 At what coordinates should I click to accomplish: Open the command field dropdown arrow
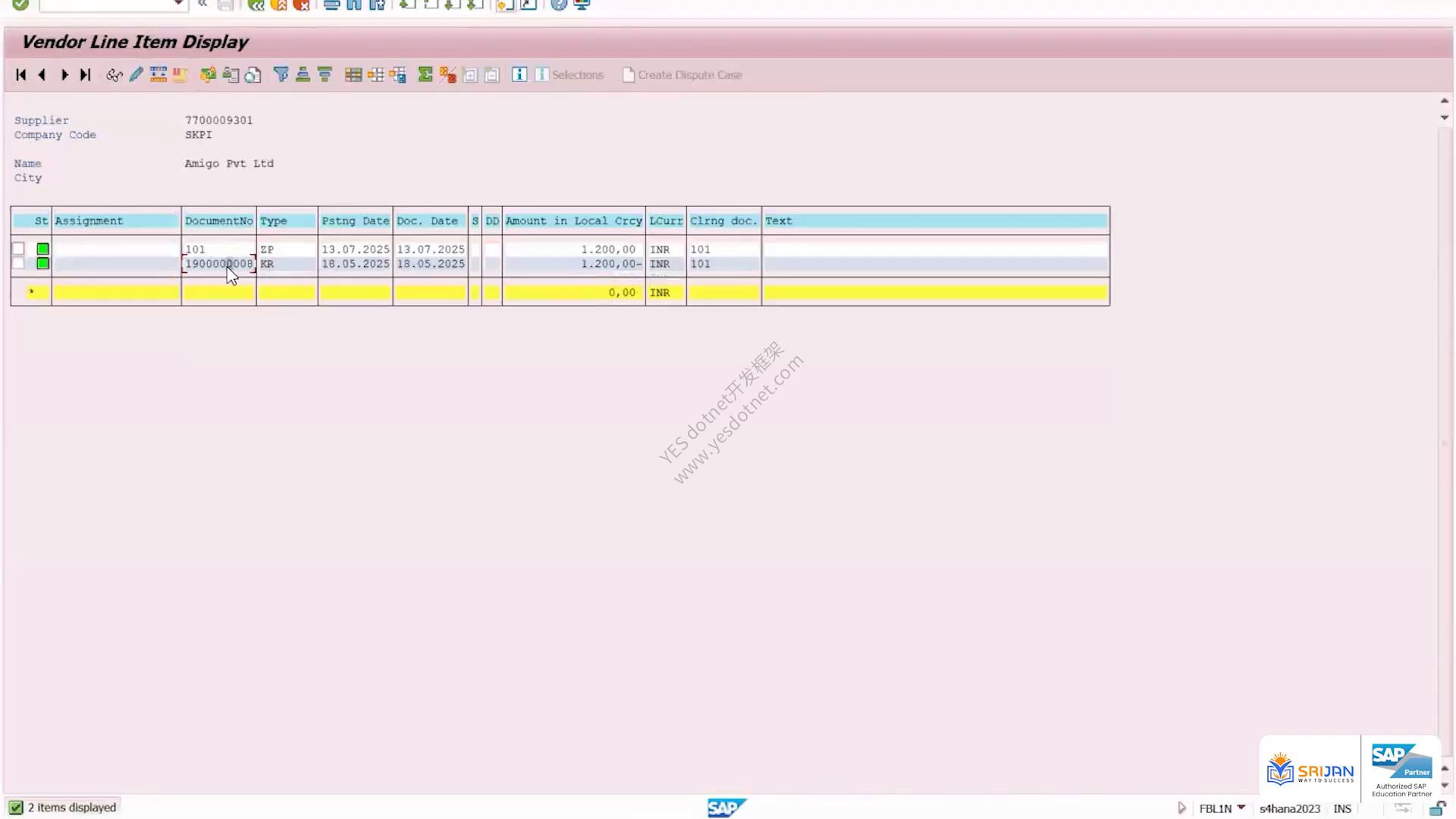(x=178, y=4)
